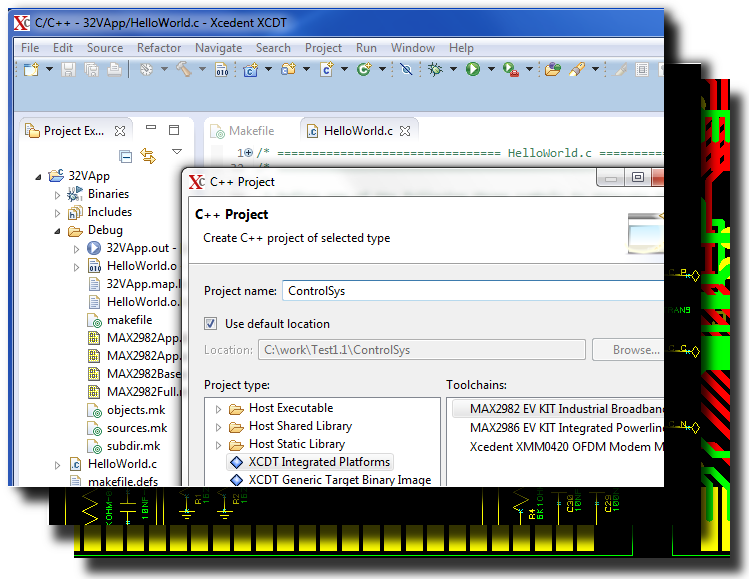Click the binary 010 toolbar icon
The width and height of the screenshot is (749, 579).
point(222,70)
